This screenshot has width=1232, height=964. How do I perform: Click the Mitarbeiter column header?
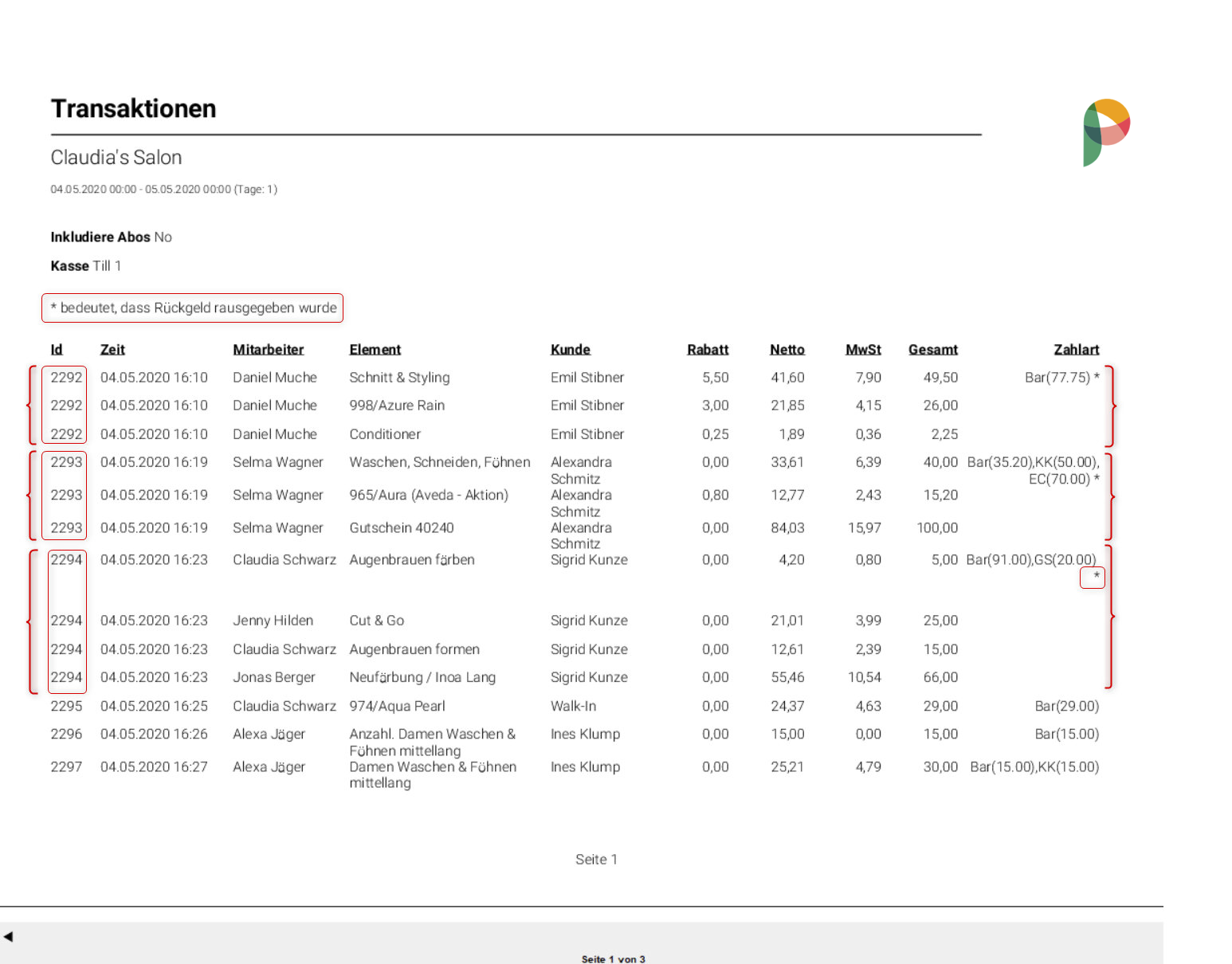pos(269,350)
